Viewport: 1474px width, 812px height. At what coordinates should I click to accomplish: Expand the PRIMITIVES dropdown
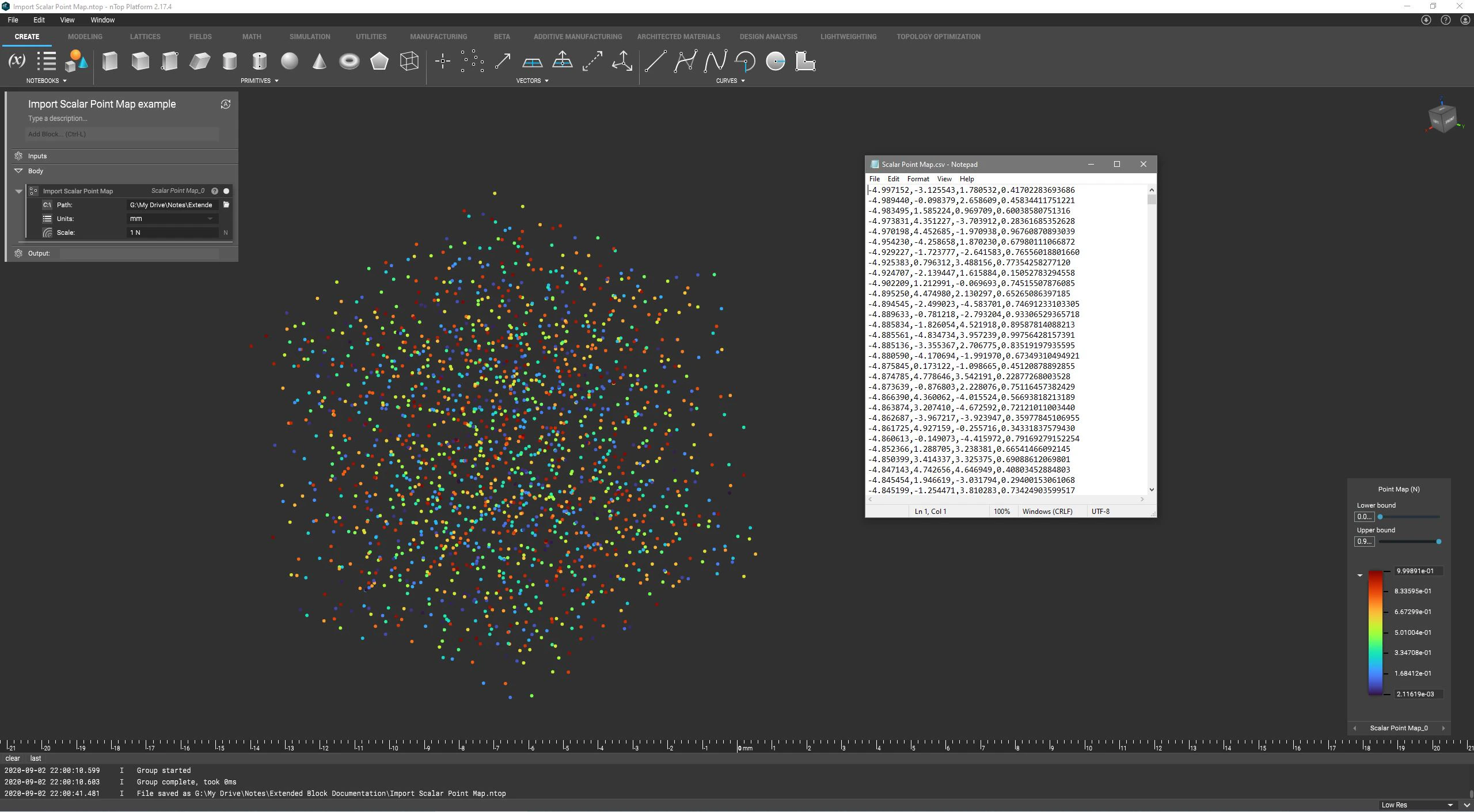pos(276,81)
